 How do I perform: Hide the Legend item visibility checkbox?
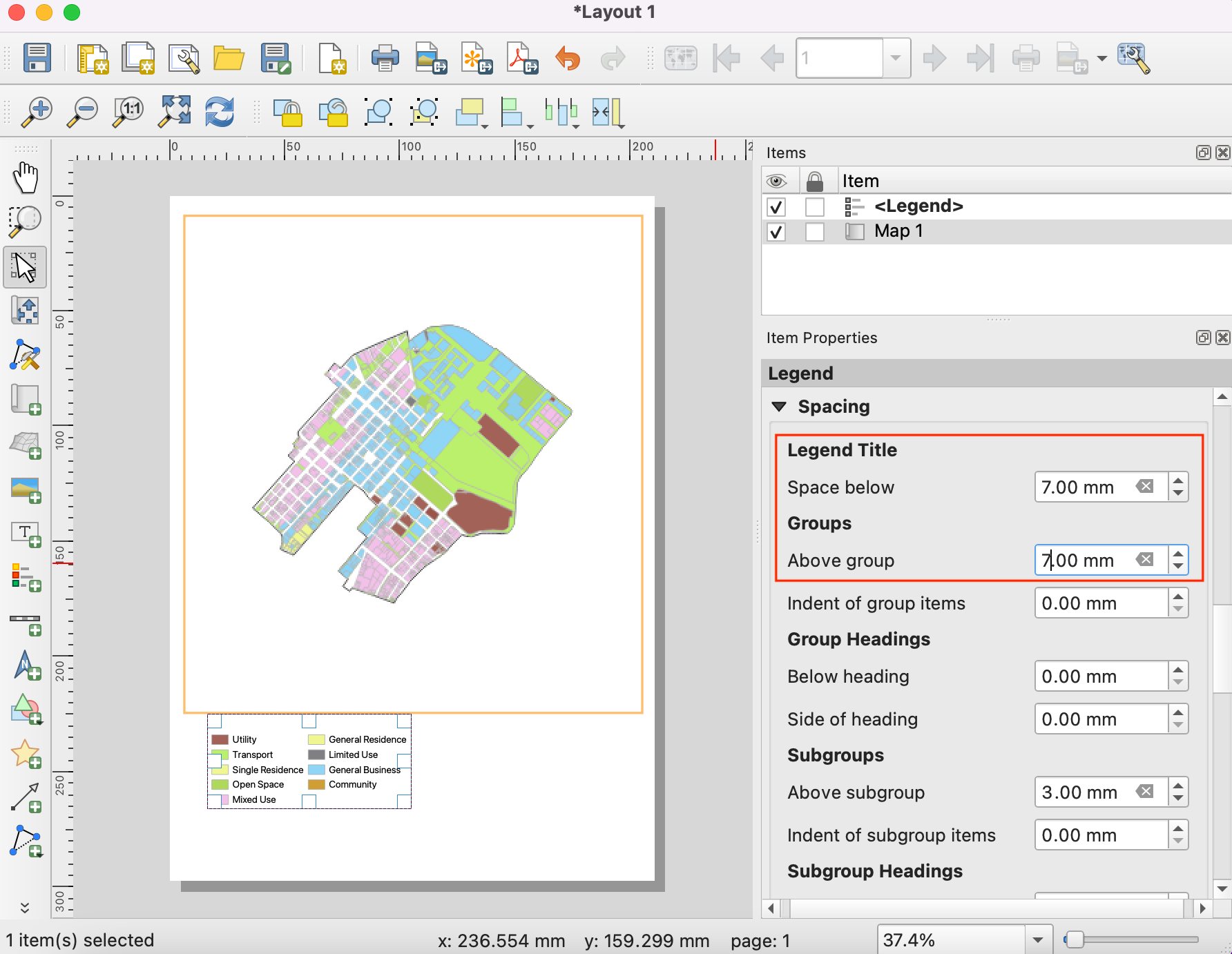click(x=776, y=206)
